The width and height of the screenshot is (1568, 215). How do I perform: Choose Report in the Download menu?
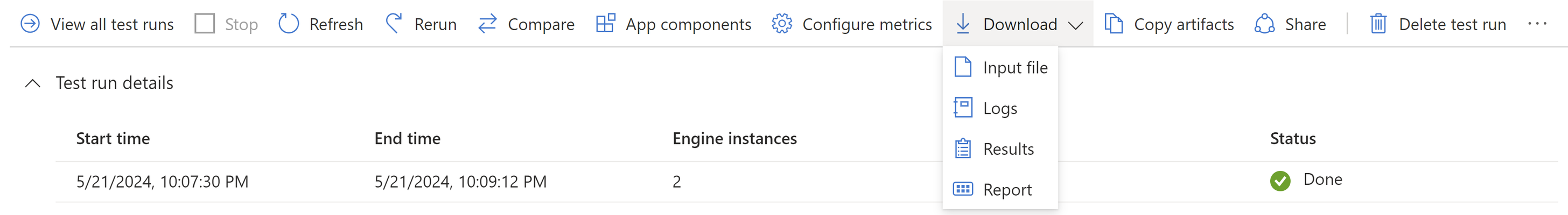tap(1000, 190)
